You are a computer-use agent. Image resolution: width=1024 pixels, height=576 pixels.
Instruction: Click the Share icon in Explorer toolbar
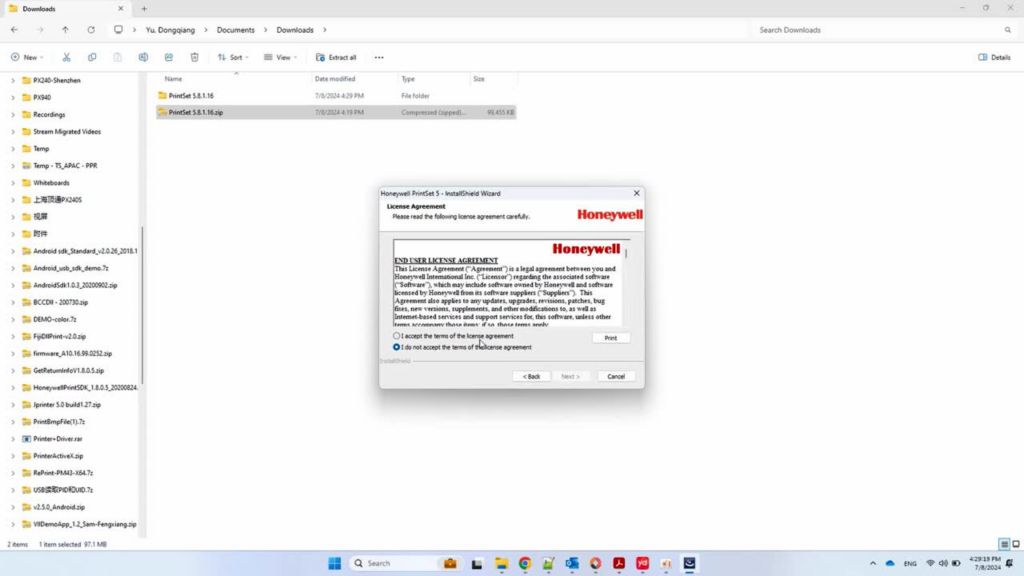click(x=168, y=57)
